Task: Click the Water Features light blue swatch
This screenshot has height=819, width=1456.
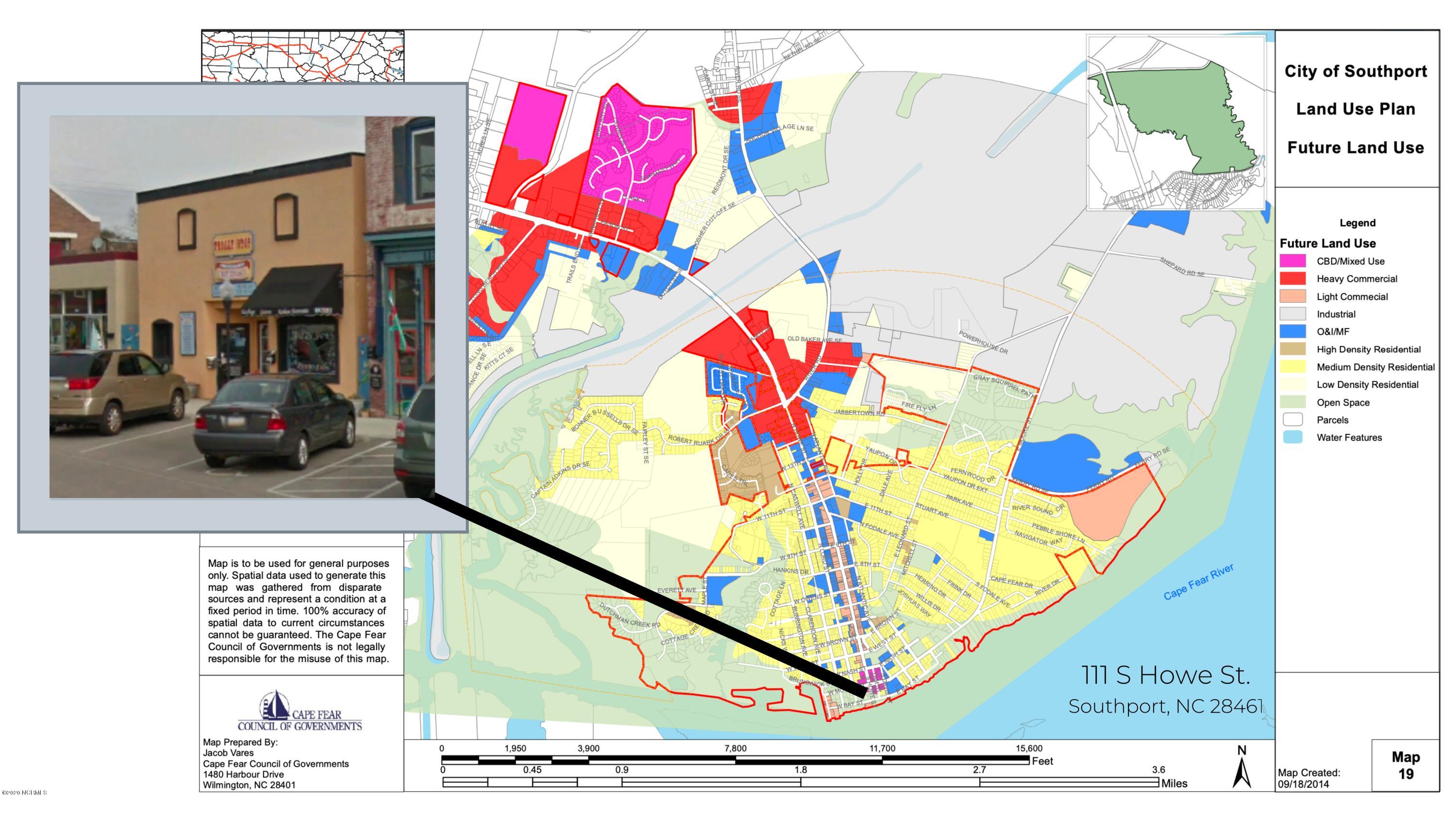Action: coord(1292,437)
